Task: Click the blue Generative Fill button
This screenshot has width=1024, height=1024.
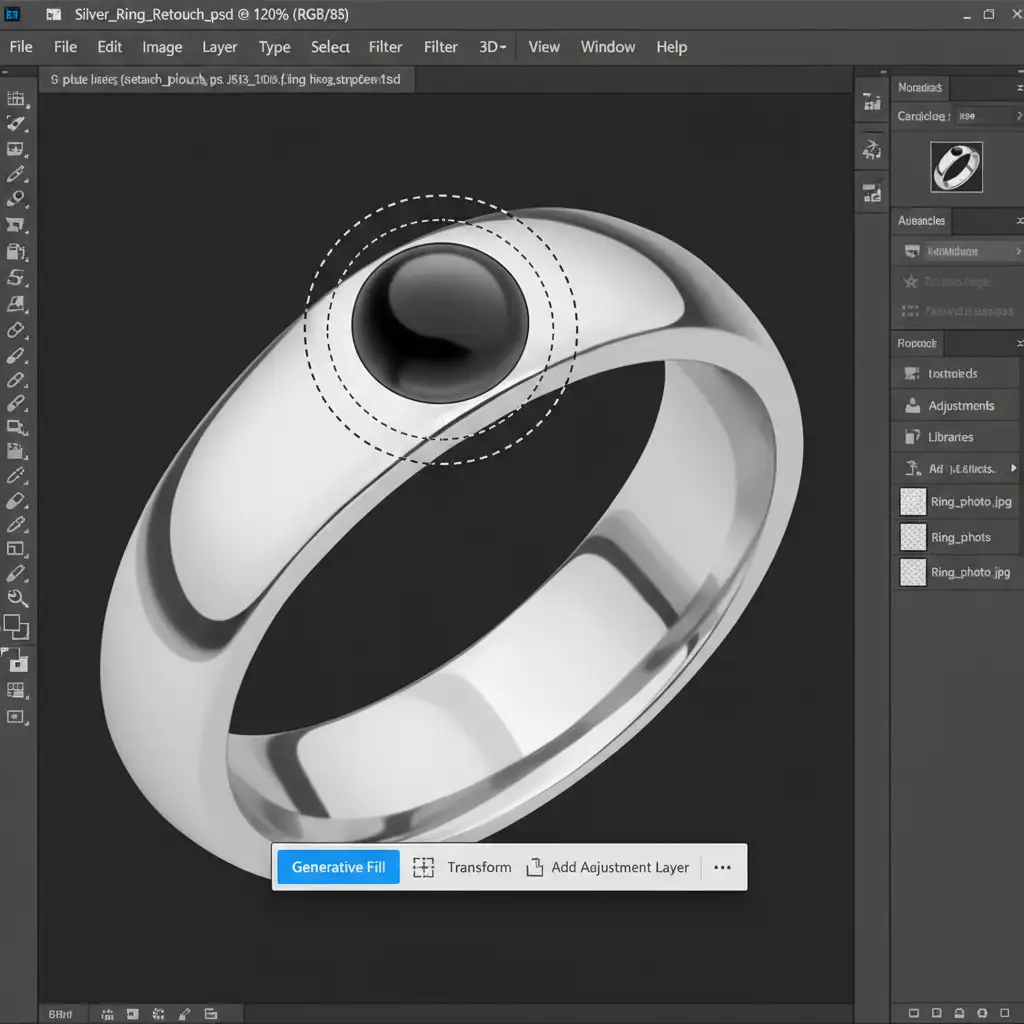Action: (x=338, y=867)
